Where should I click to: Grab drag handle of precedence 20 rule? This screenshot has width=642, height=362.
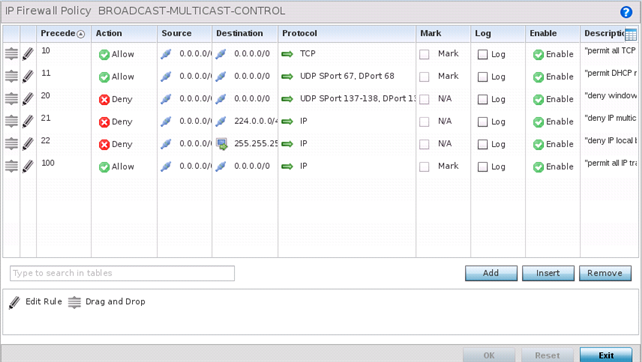pos(11,99)
